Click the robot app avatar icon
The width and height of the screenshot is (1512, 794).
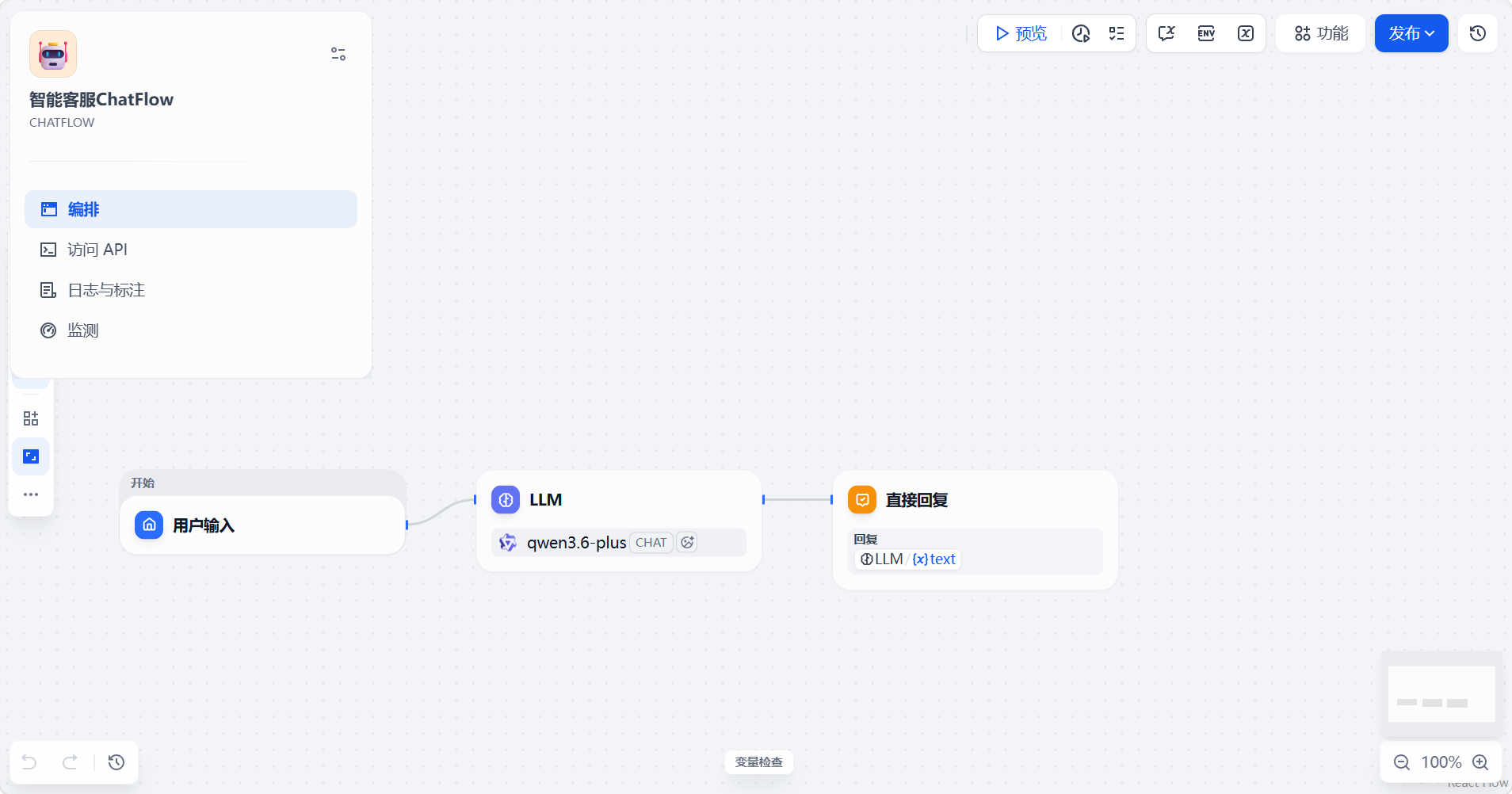[x=53, y=54]
